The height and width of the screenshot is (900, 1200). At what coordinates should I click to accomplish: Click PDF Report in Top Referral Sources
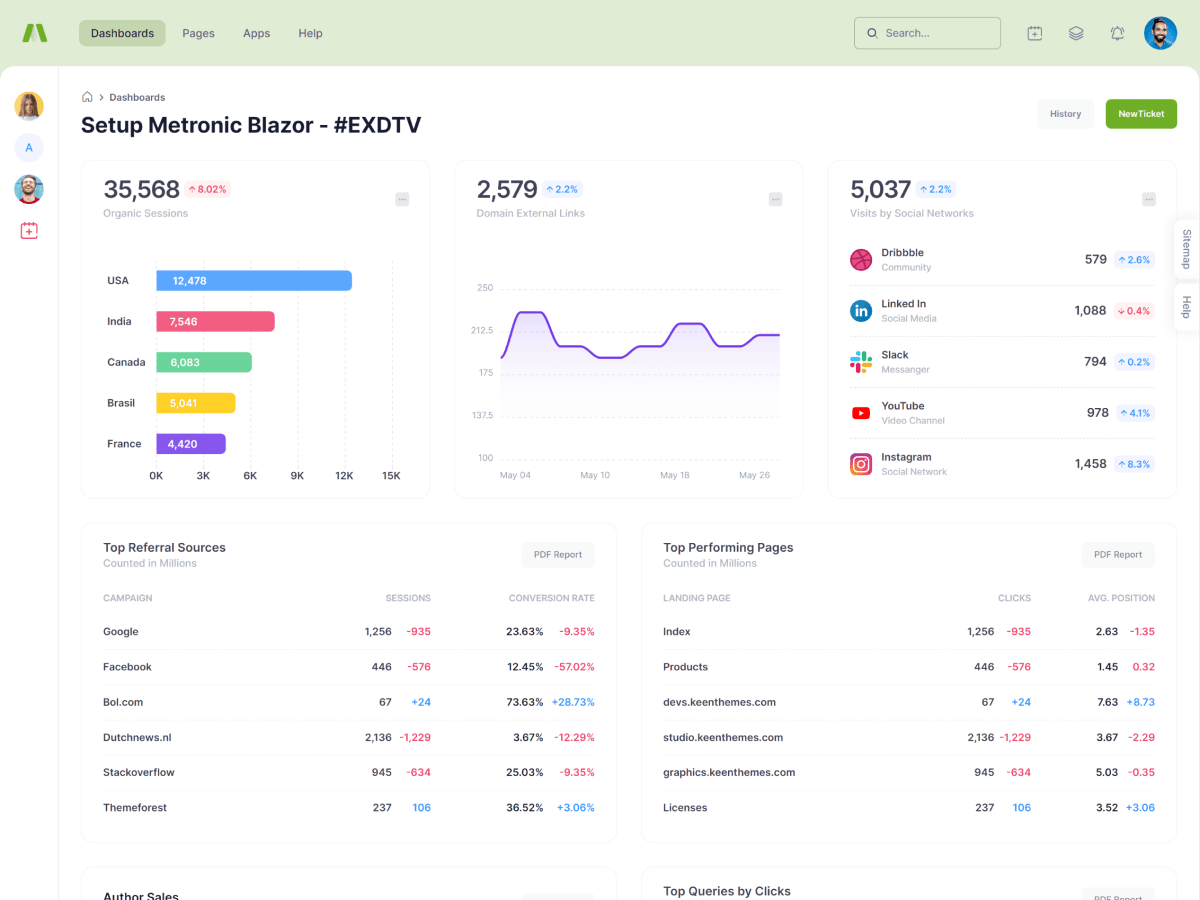(x=558, y=555)
